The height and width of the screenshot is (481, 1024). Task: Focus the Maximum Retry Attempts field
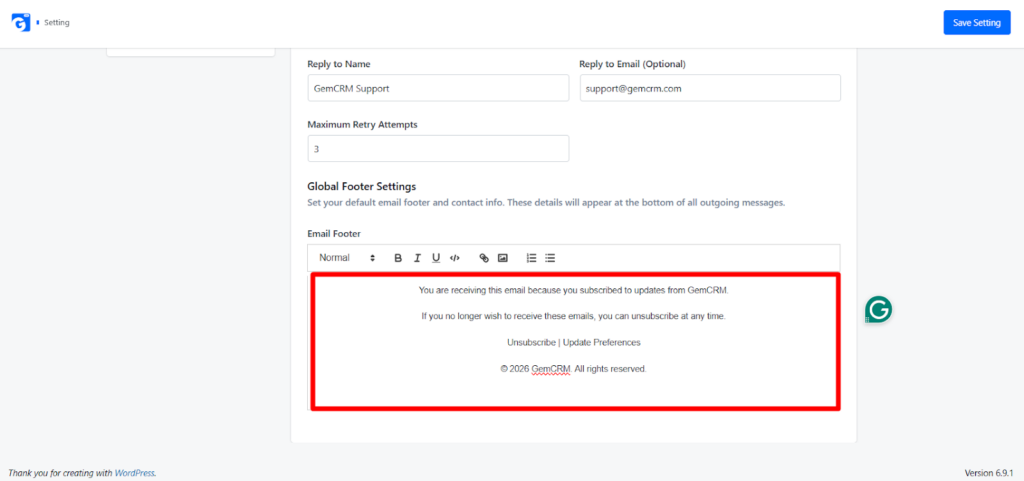[x=438, y=149]
